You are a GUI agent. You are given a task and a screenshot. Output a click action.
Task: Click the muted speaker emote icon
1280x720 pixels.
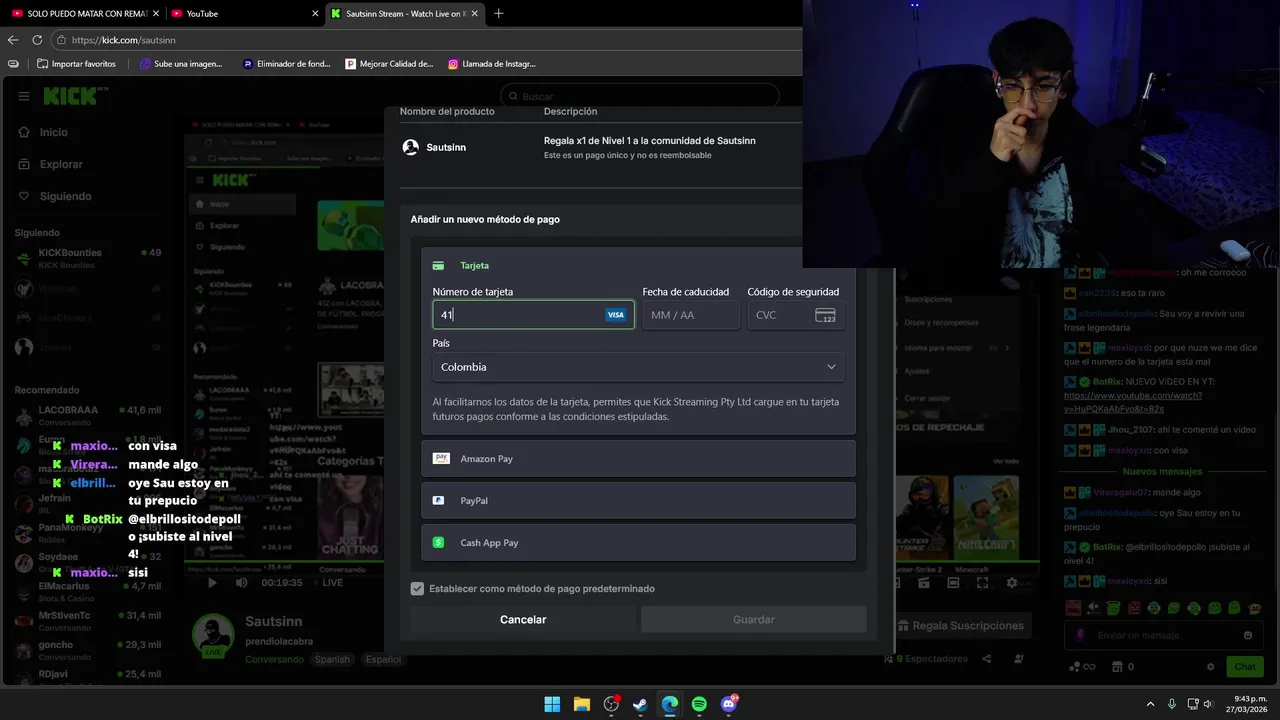pyautogui.click(x=1093, y=607)
